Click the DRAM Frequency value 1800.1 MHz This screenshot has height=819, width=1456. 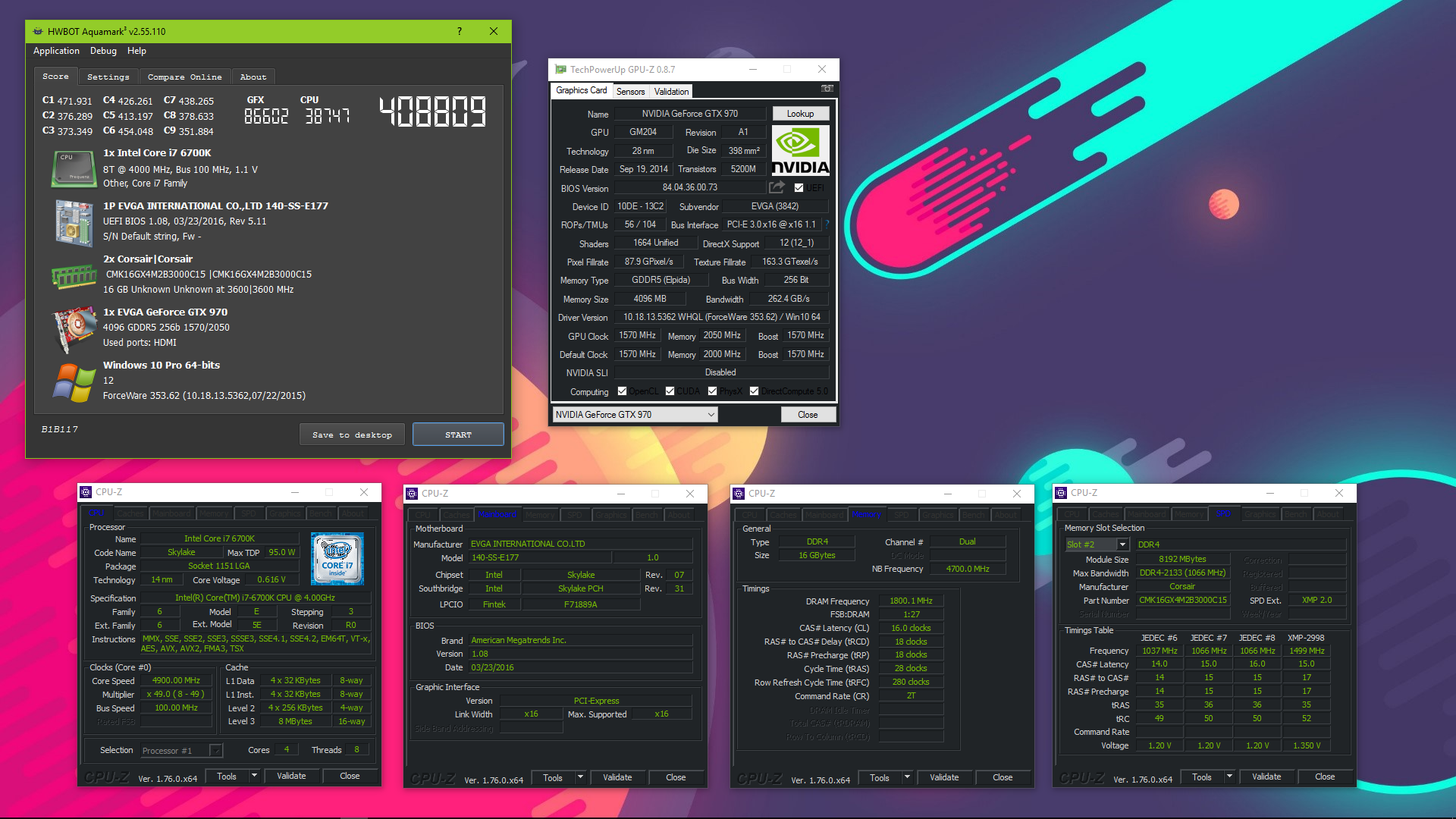911,601
